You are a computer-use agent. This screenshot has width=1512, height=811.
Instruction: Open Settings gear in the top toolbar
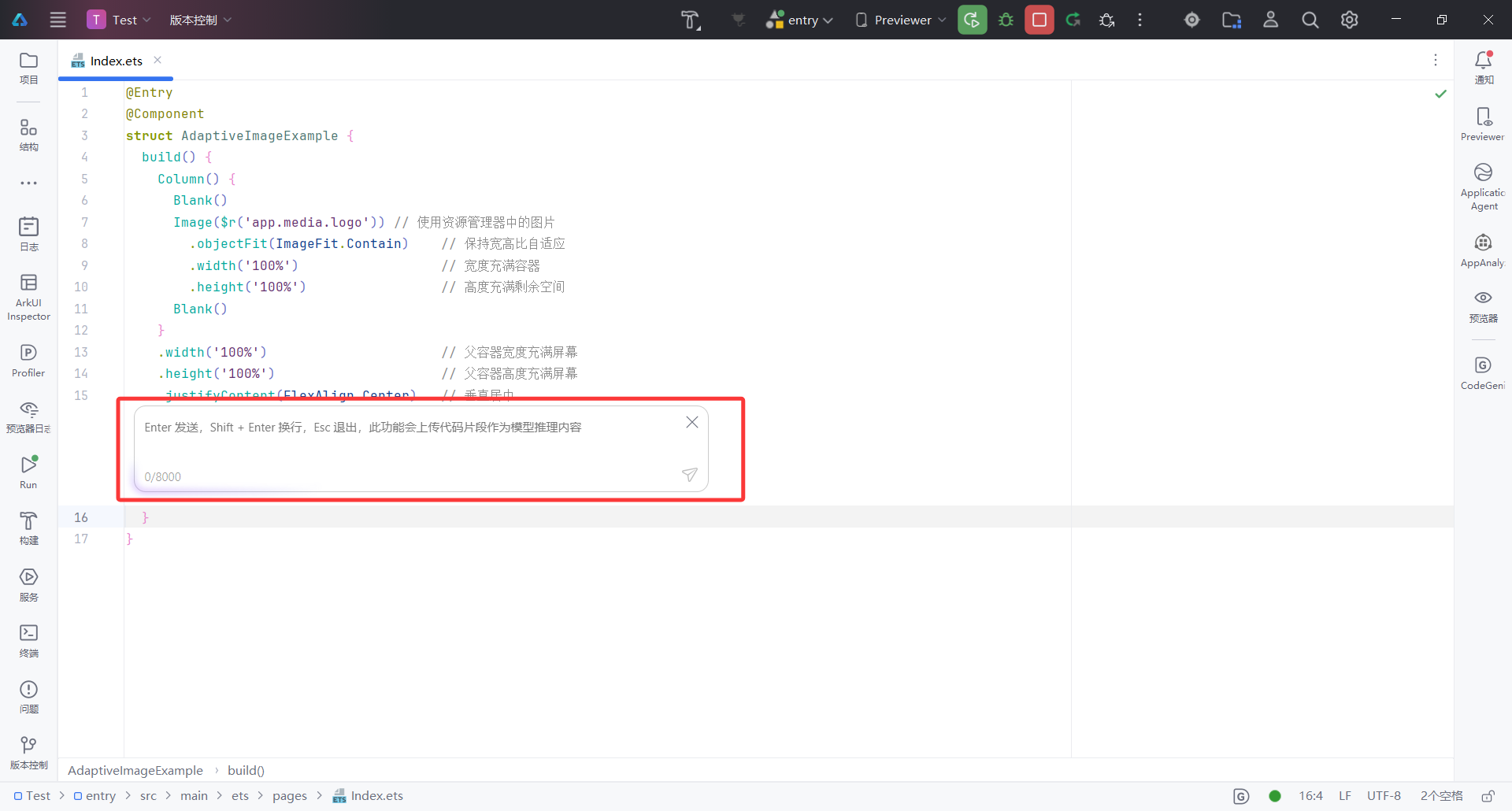tap(1350, 20)
